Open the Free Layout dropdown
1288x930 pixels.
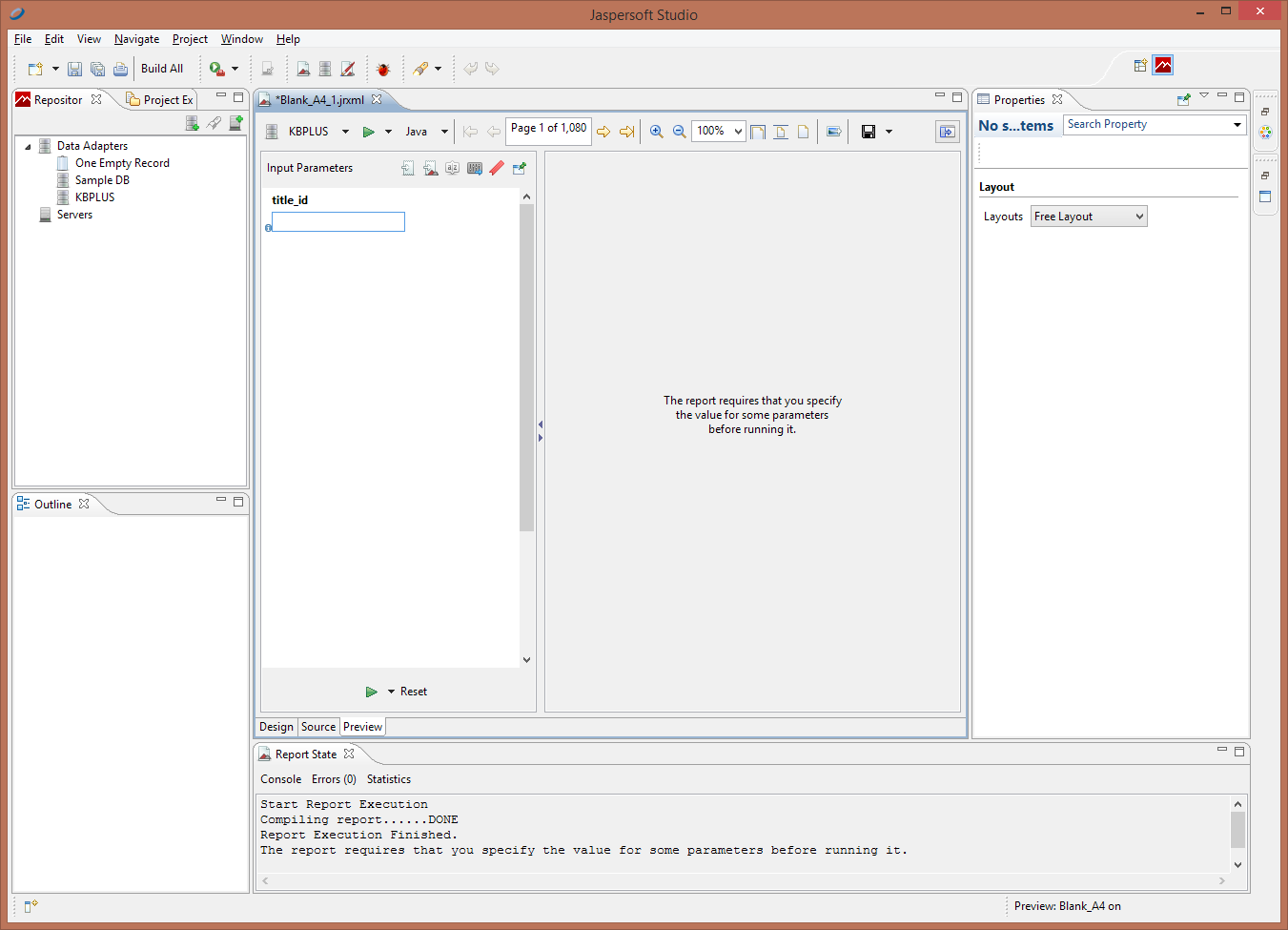[1089, 217]
